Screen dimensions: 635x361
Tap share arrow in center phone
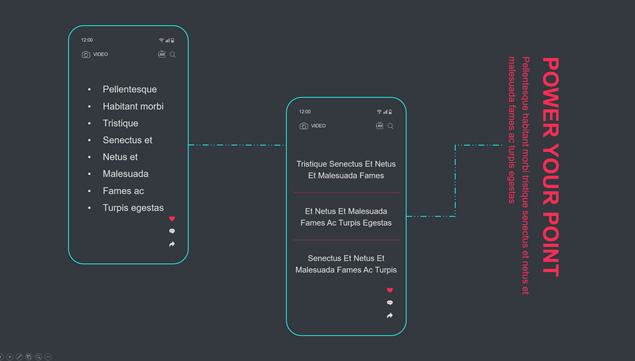point(390,315)
